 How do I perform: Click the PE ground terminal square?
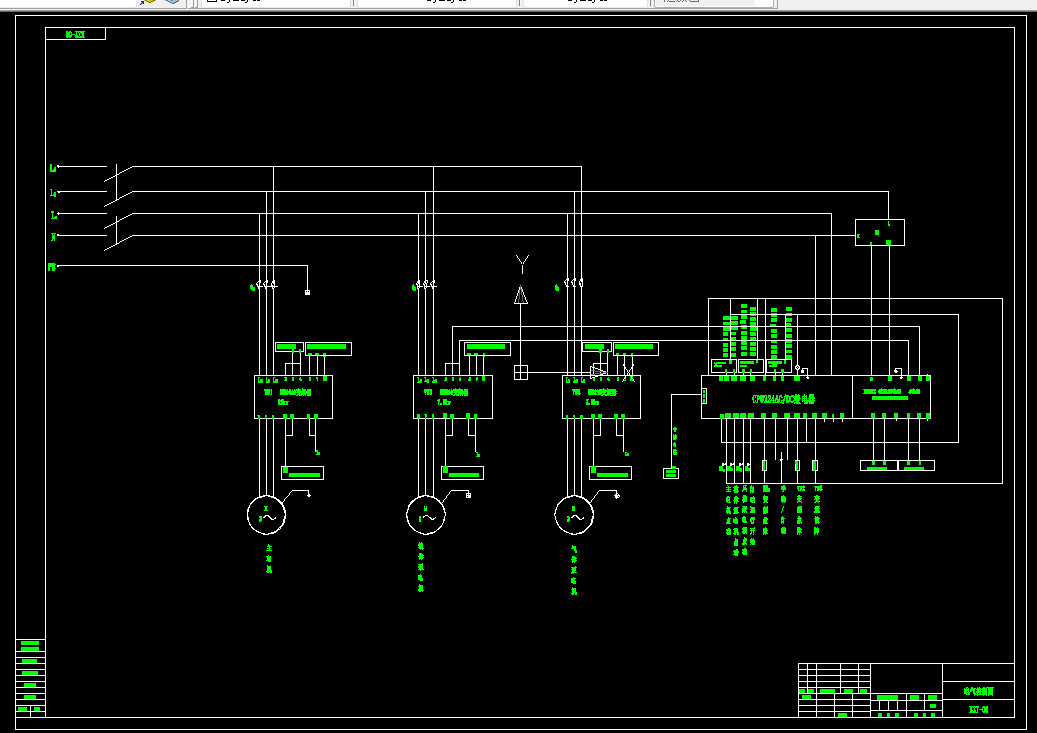click(307, 292)
